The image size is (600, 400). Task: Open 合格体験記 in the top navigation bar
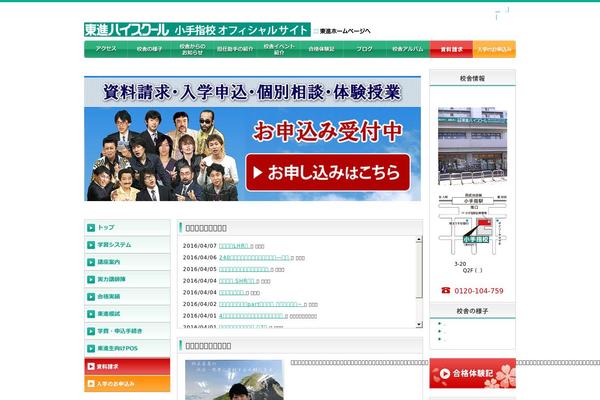coord(321,49)
